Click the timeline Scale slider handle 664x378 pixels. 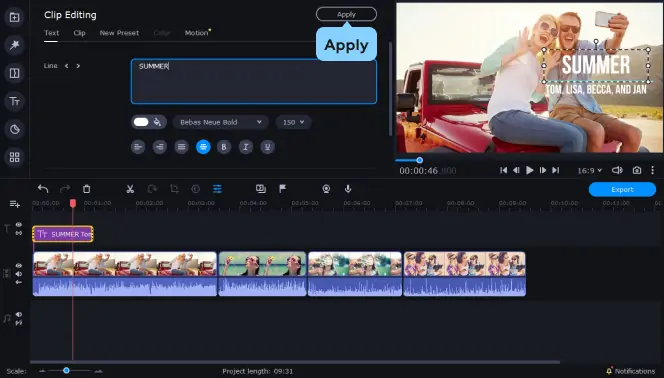pyautogui.click(x=66, y=371)
